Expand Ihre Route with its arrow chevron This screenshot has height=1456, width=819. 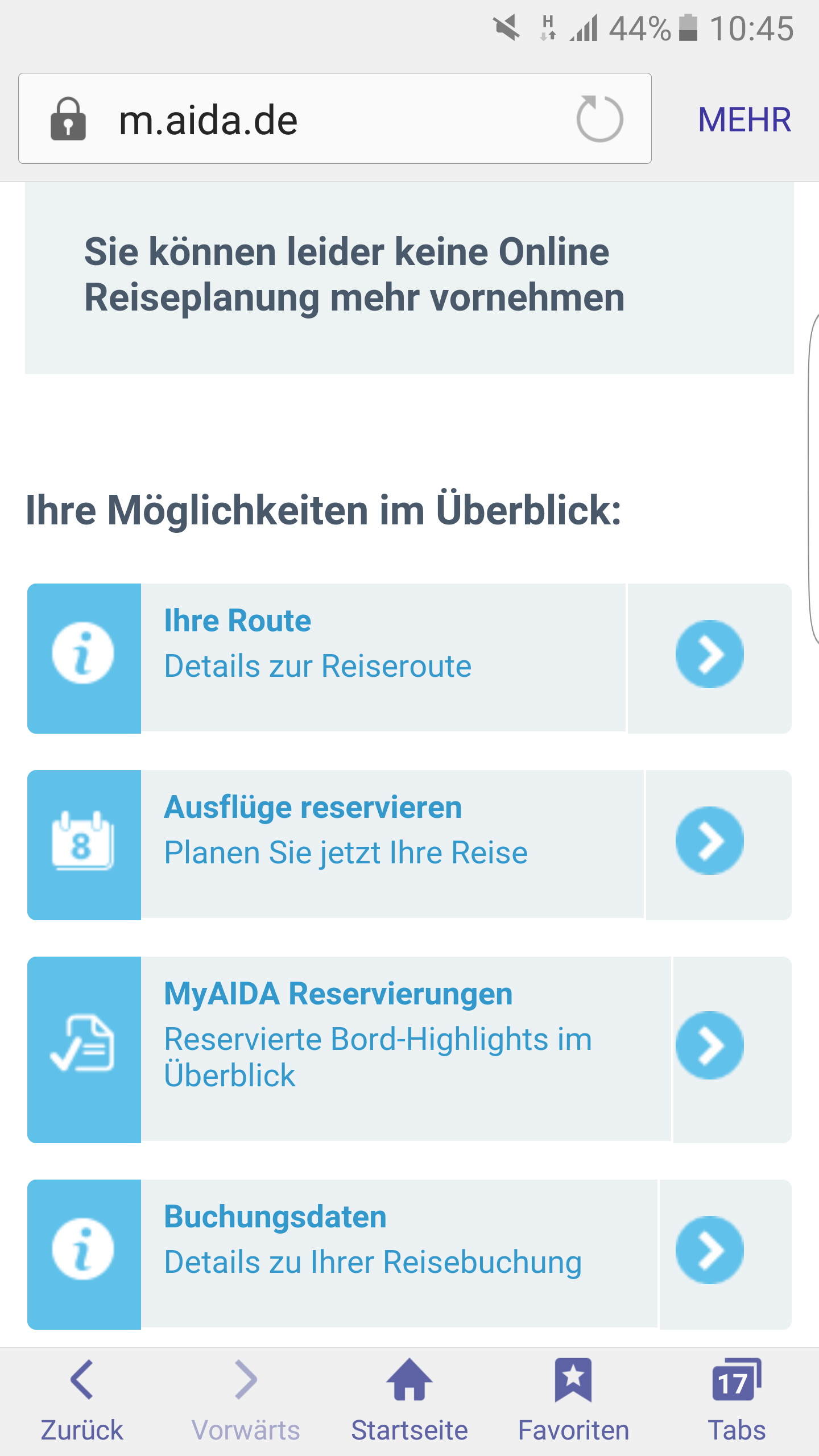coord(709,654)
